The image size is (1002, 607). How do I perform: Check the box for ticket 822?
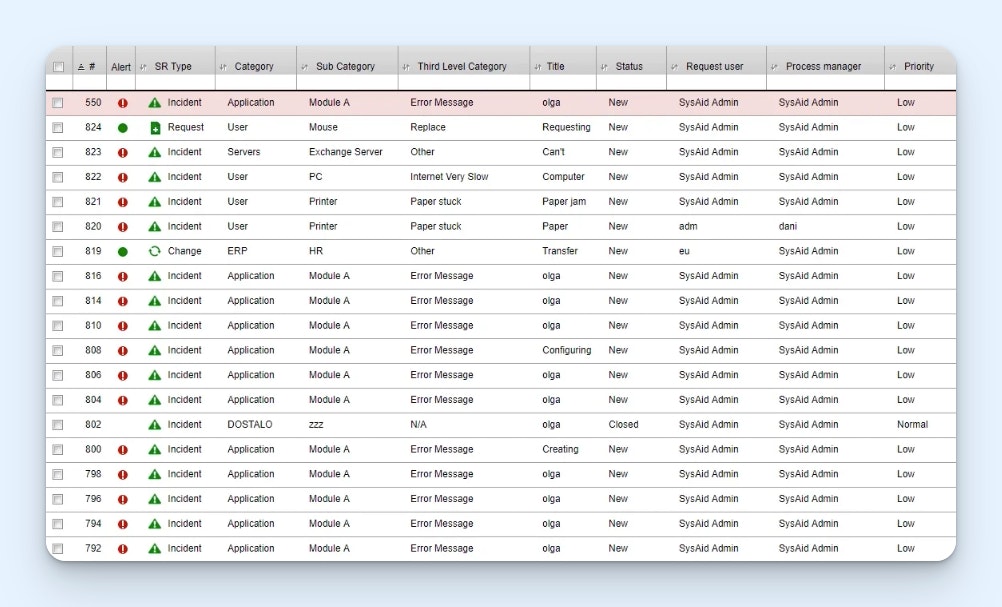tap(58, 177)
